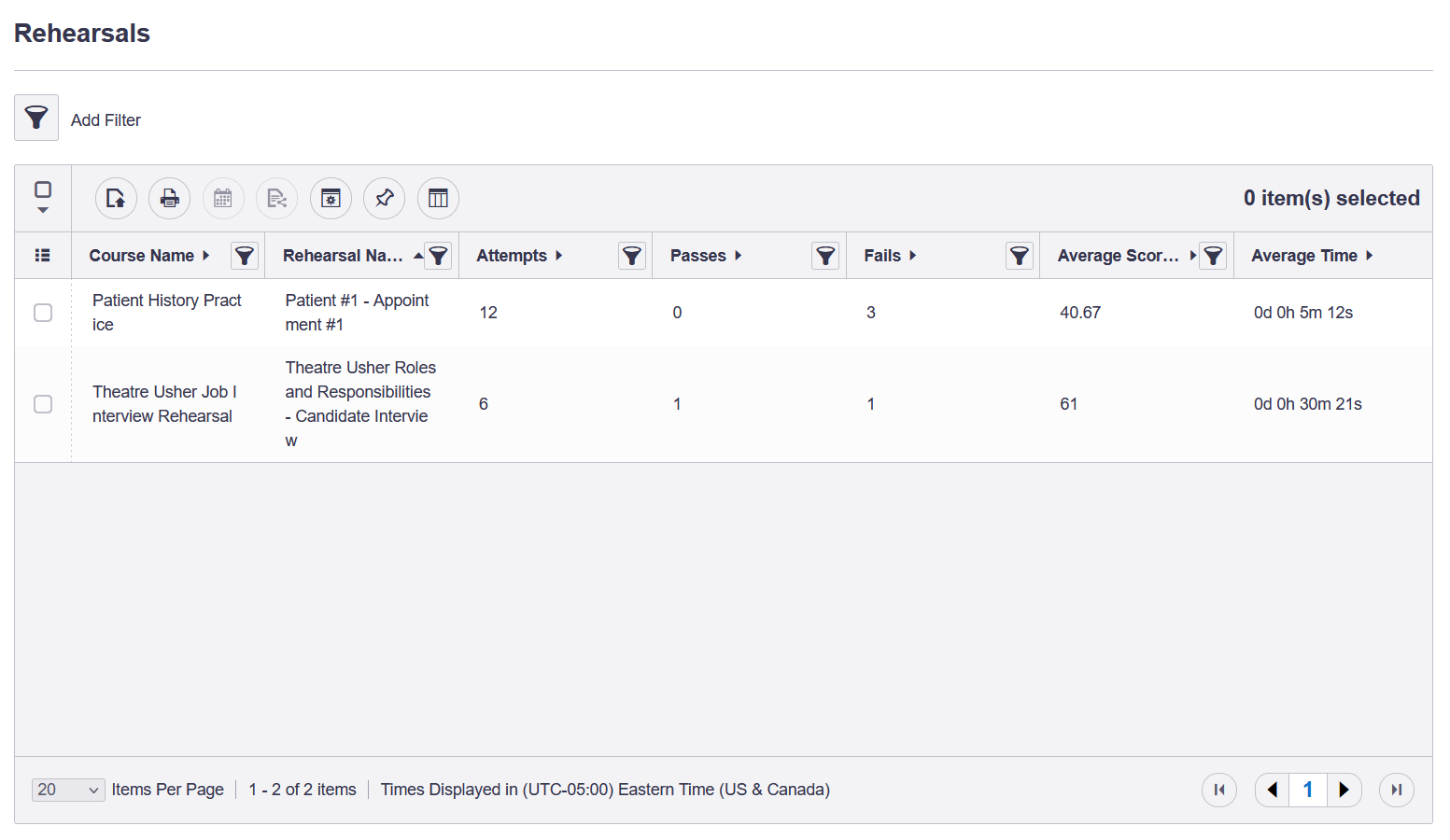Check the Theatre Usher Job Interview row

[x=43, y=404]
